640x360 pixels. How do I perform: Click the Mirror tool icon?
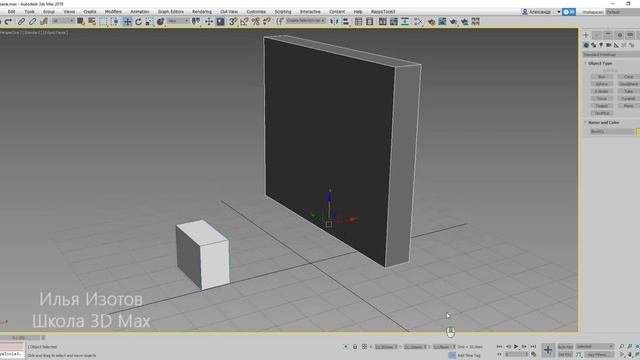pyautogui.click(x=334, y=22)
